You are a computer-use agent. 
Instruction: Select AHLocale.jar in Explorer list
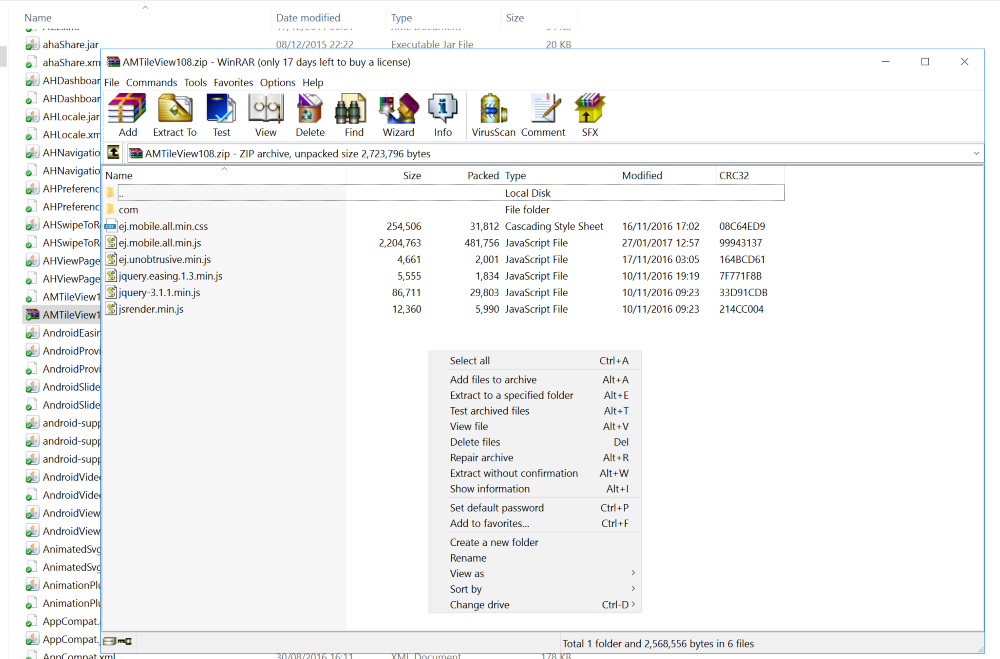point(62,116)
